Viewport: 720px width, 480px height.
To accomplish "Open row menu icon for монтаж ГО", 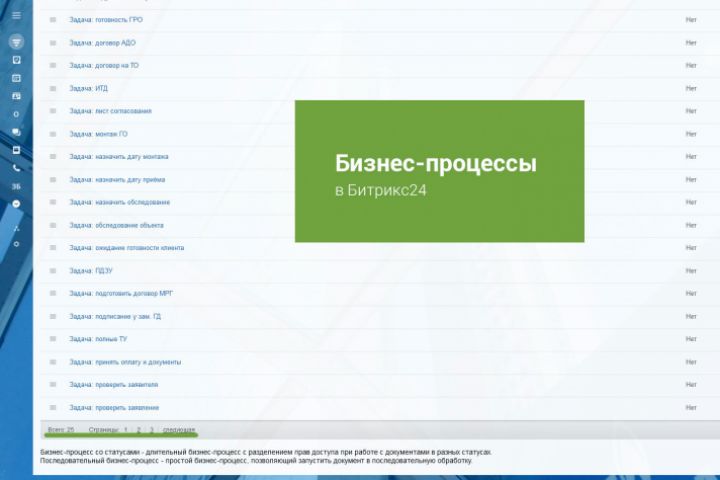I will (x=53, y=134).
